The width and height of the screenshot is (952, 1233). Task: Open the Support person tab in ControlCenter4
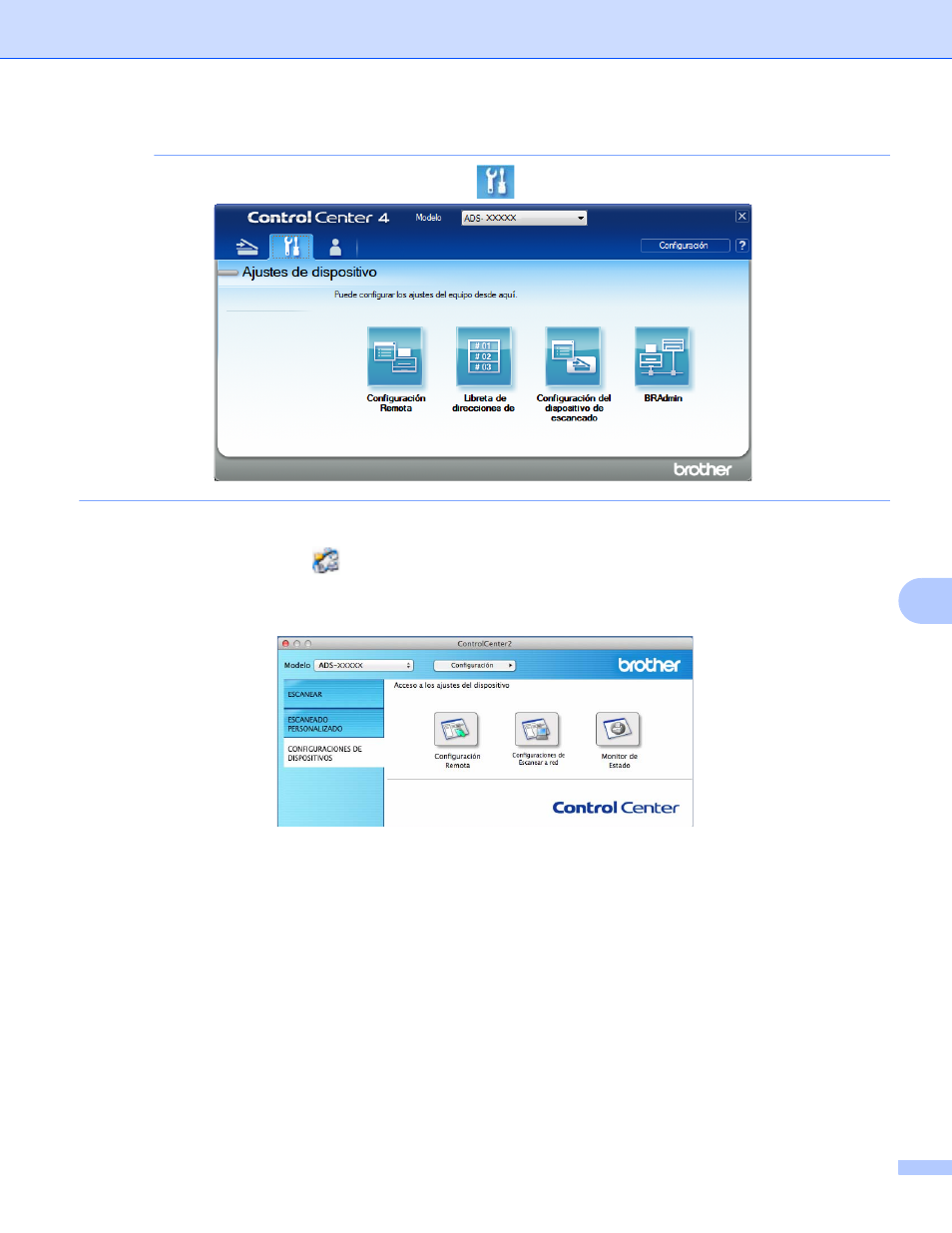335,247
